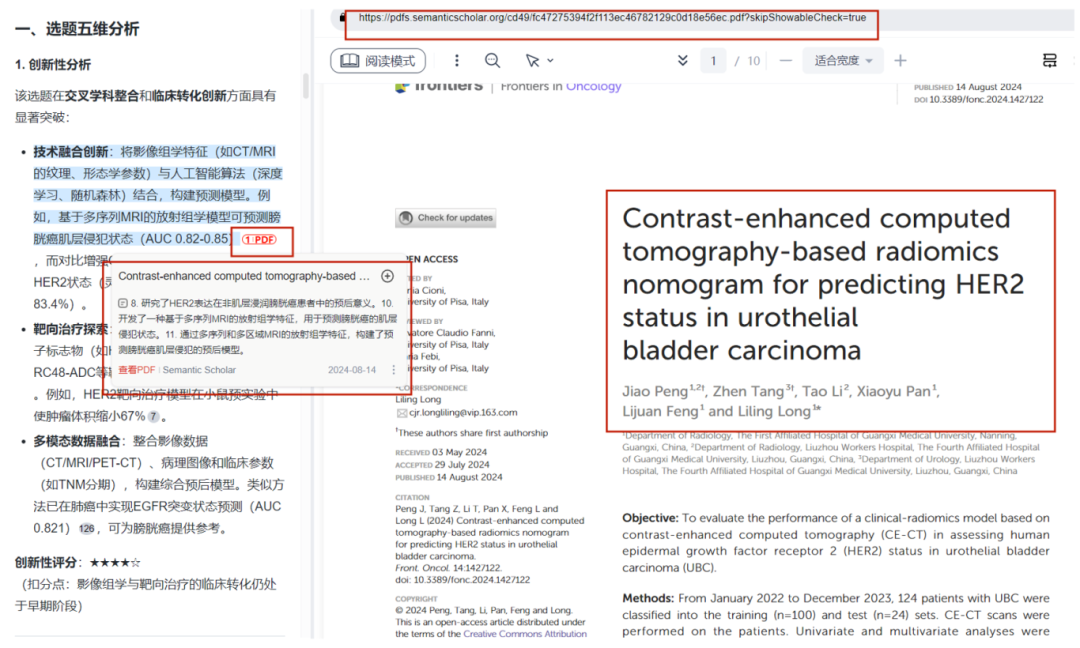The image size is (1080, 648).
Task: Click the page layout icon in the toolbar
Action: click(1049, 61)
